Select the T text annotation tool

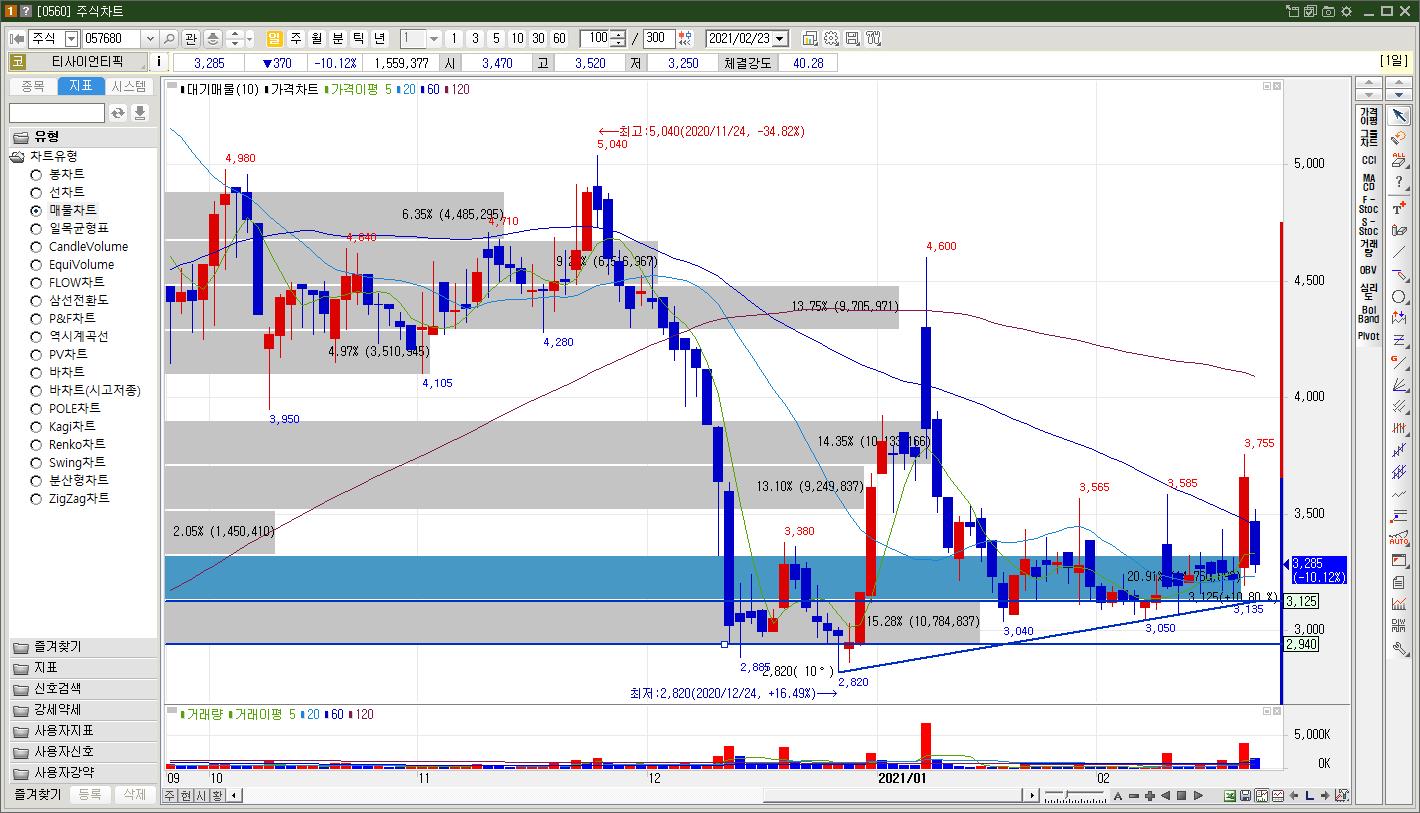(1398, 209)
